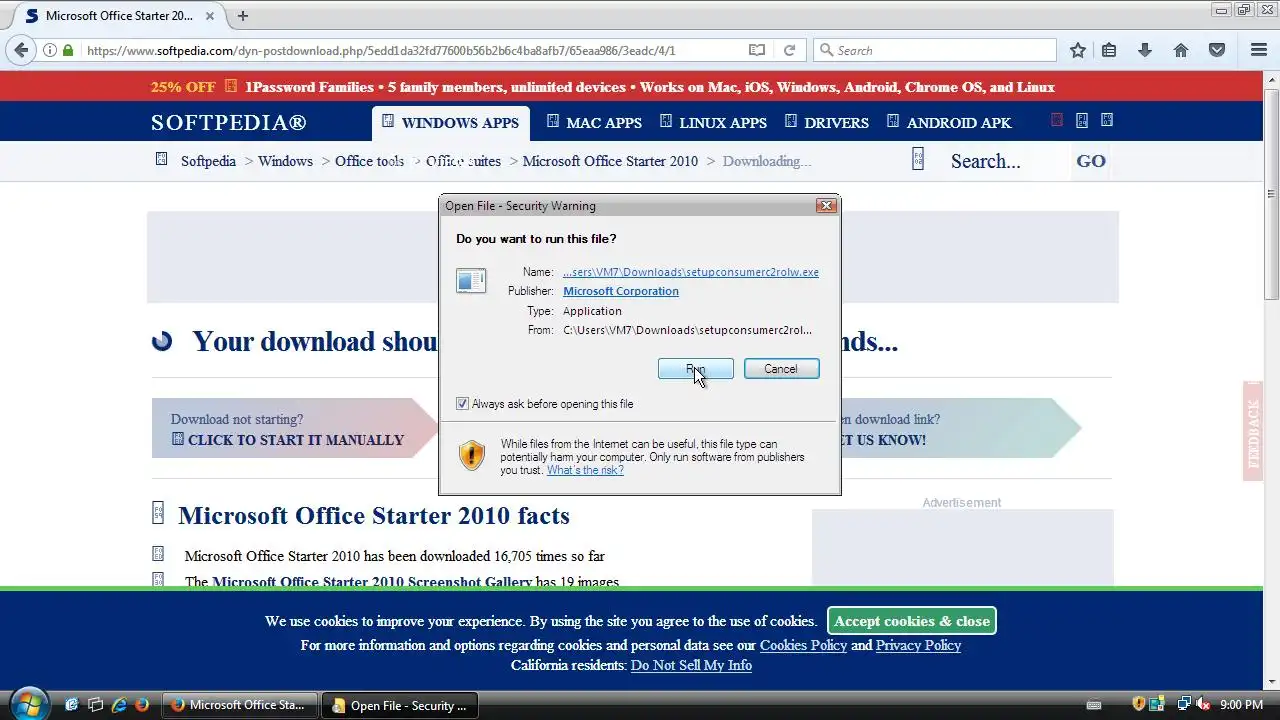Click the Firefox back arrow button
The width and height of the screenshot is (1280, 720).
(x=21, y=50)
